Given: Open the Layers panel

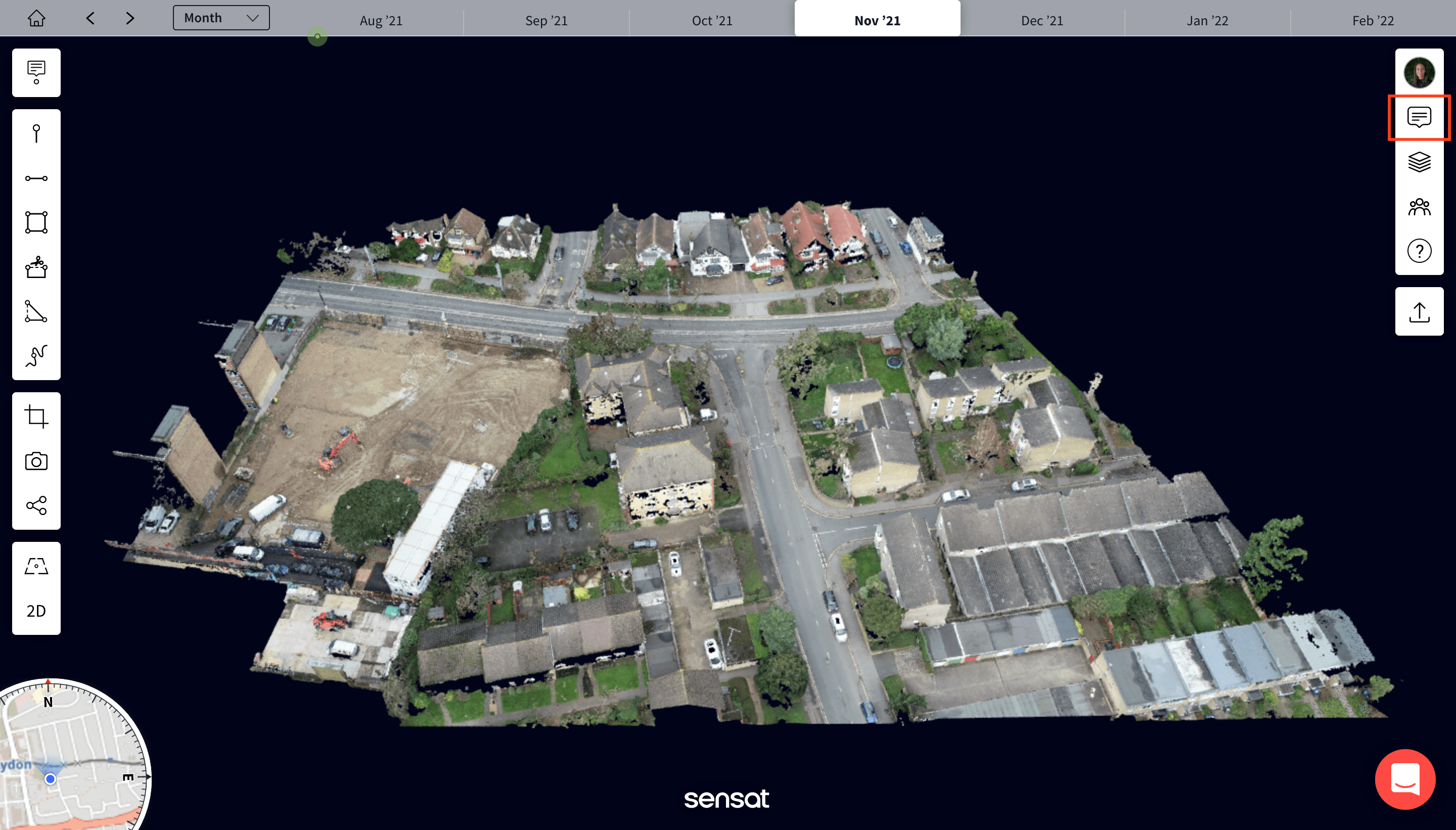Looking at the screenshot, I should [x=1419, y=162].
